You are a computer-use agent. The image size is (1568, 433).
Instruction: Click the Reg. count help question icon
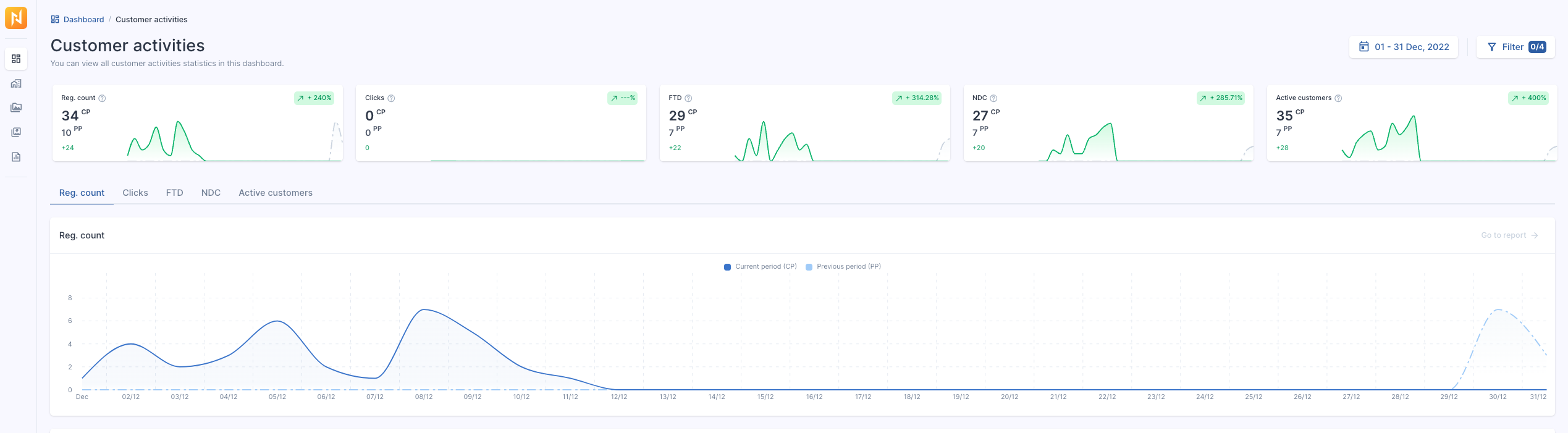coord(102,98)
